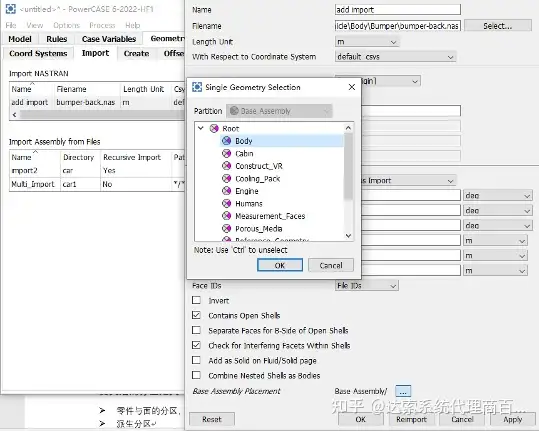Viewport: 539px width, 431px height.
Task: Click the Filename input field
Action: pos(398,26)
